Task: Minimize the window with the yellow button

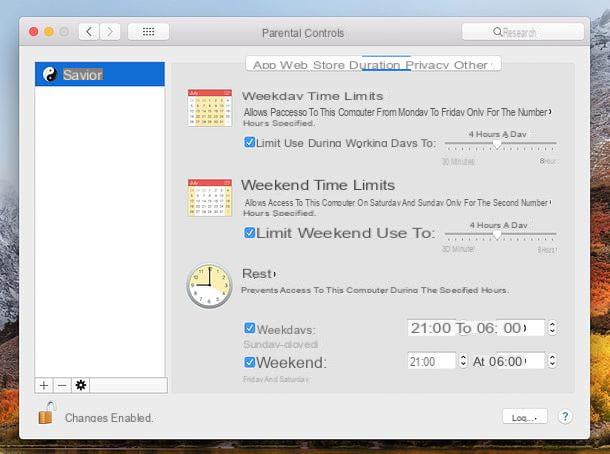Action: [49, 32]
